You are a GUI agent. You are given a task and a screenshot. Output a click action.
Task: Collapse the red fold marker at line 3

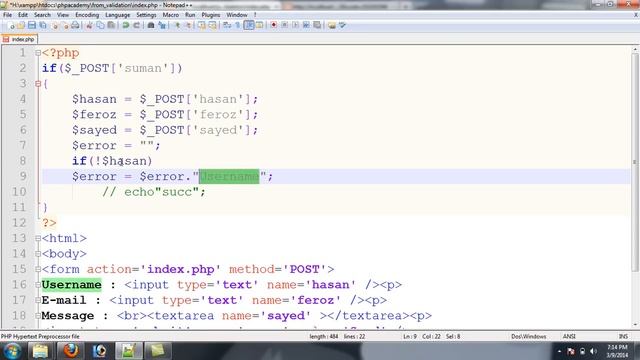pyautogui.click(x=38, y=84)
